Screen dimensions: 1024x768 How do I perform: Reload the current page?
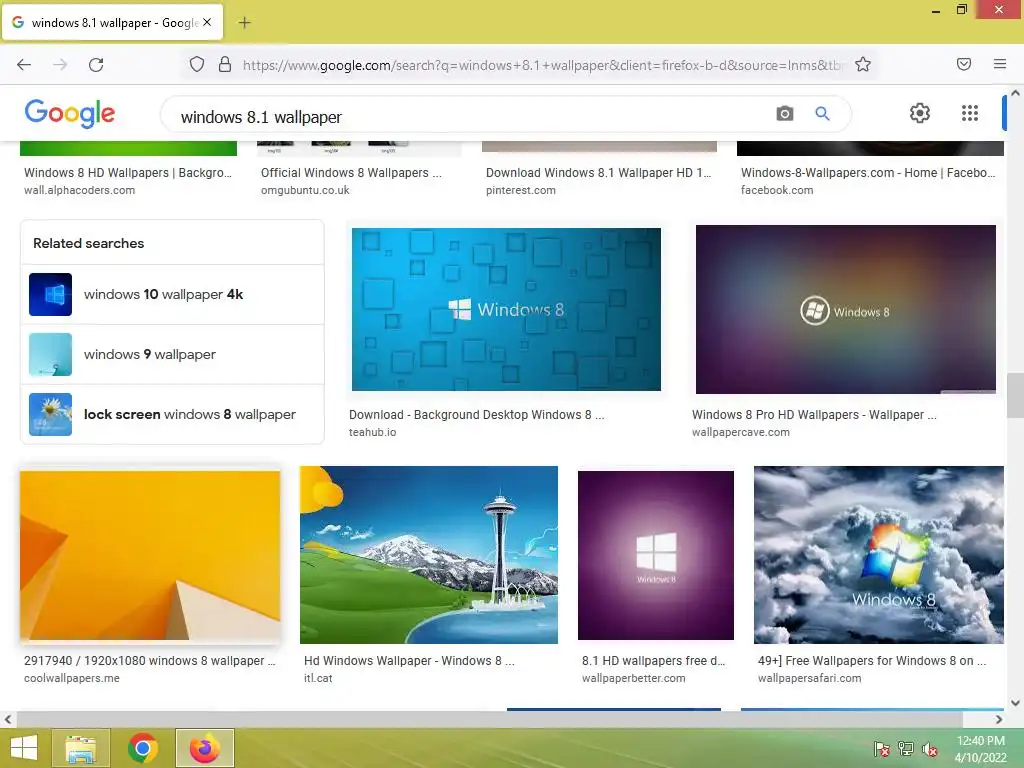(96, 64)
